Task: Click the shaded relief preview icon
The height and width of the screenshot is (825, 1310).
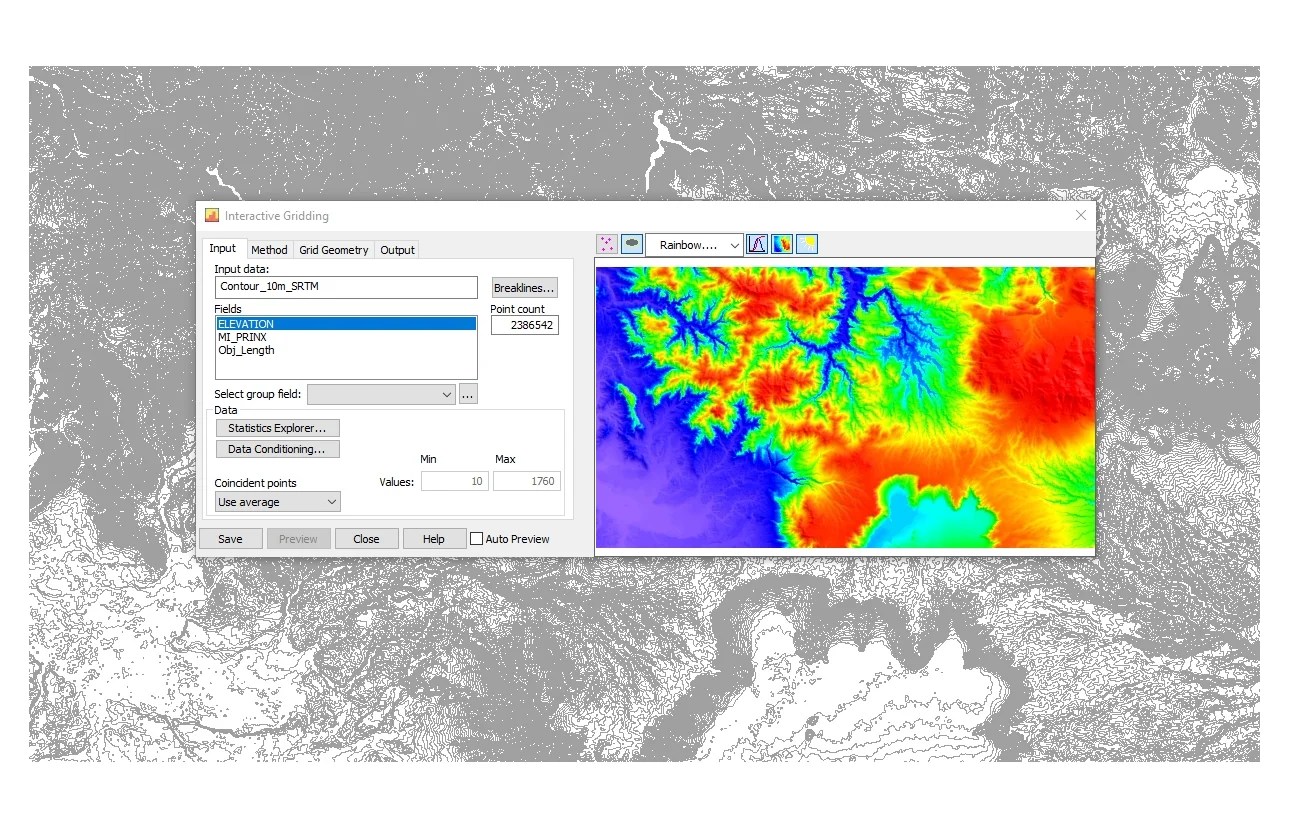Action: 631,244
